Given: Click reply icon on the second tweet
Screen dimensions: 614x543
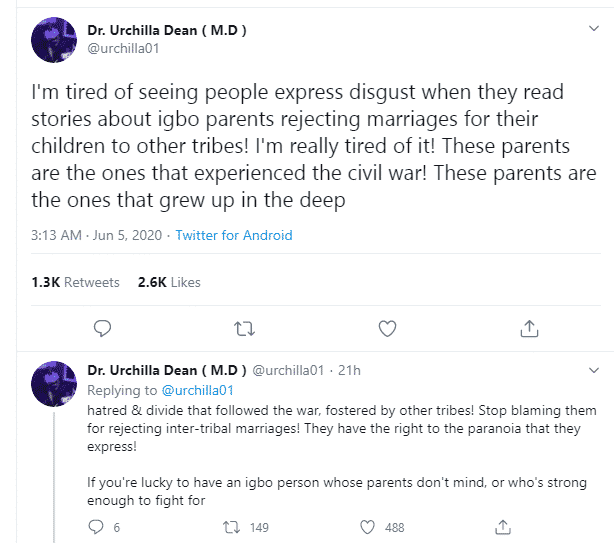Looking at the screenshot, I should pyautogui.click(x=97, y=527).
